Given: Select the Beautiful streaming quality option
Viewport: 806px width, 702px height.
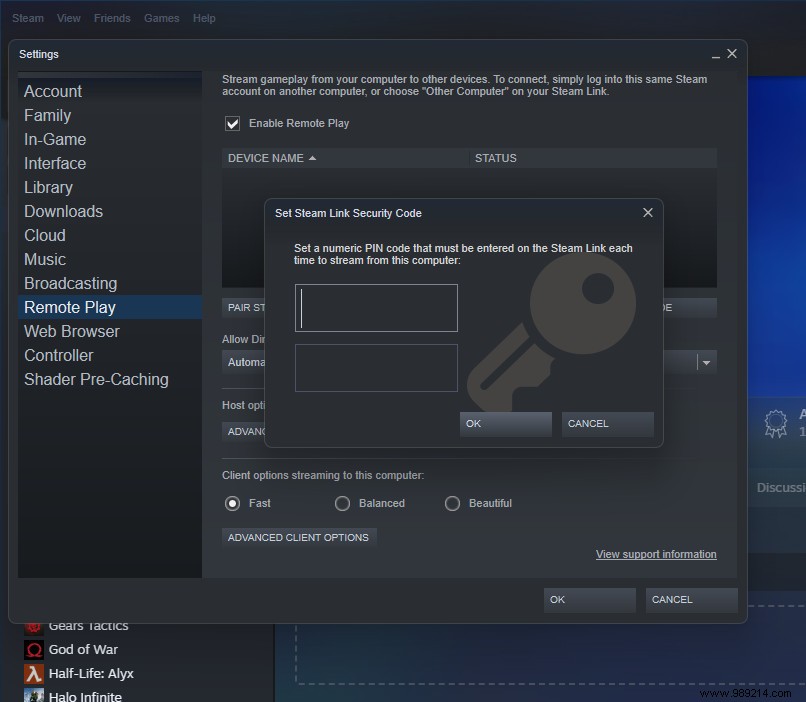Looking at the screenshot, I should (452, 503).
